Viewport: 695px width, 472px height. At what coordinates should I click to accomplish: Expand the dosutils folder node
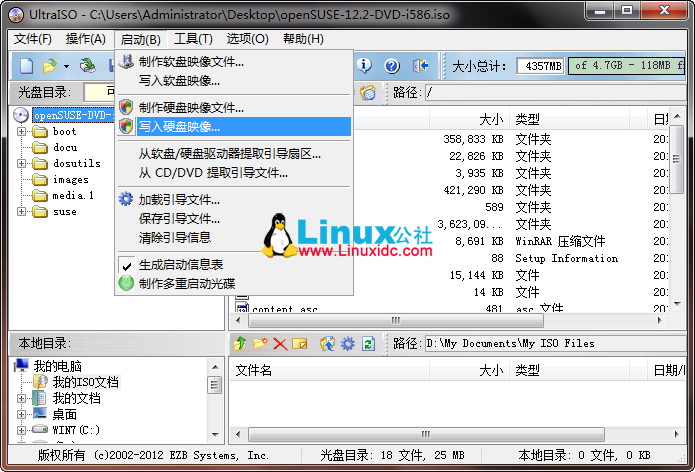coord(21,163)
